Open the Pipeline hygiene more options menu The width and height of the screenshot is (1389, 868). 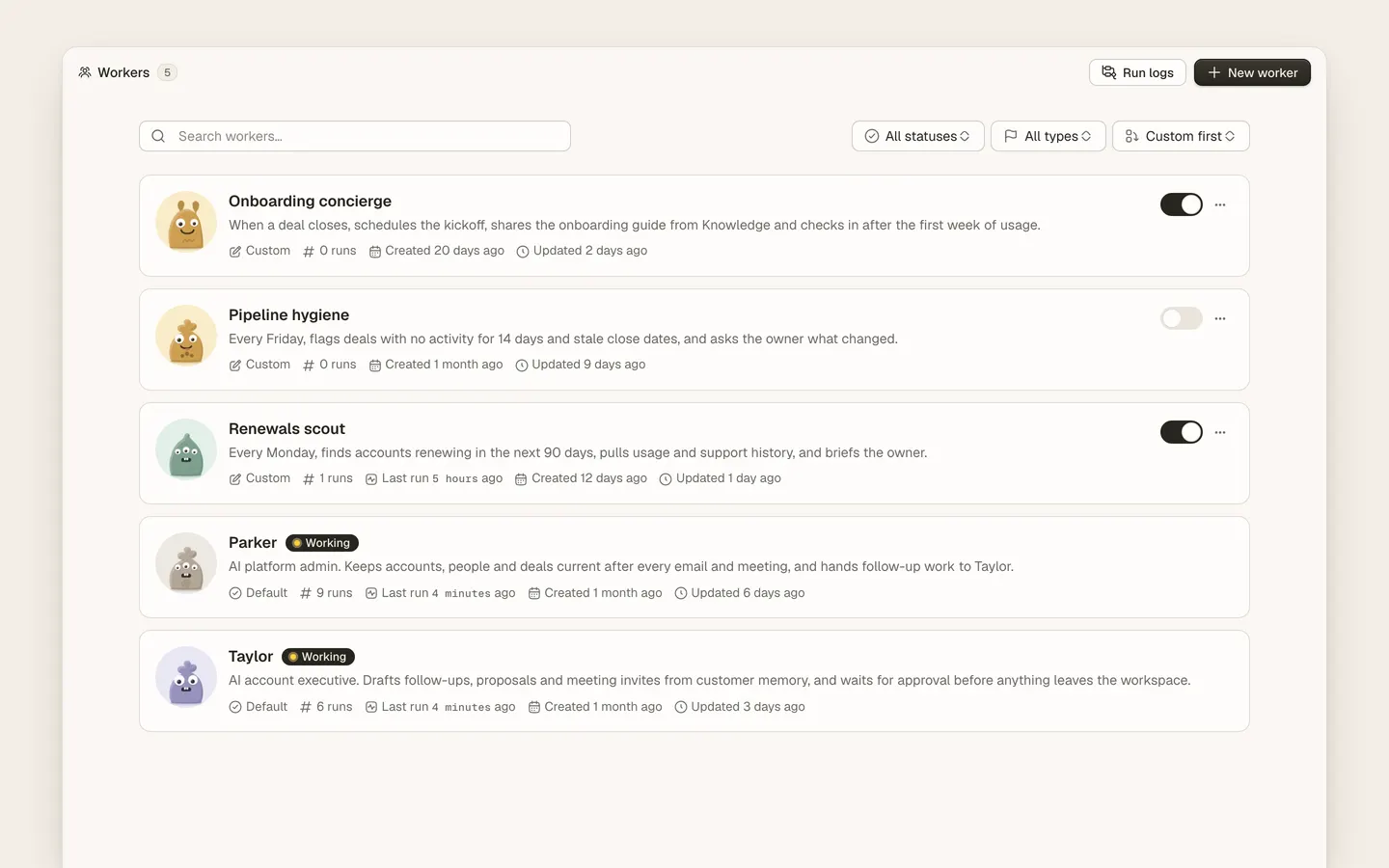pos(1220,318)
